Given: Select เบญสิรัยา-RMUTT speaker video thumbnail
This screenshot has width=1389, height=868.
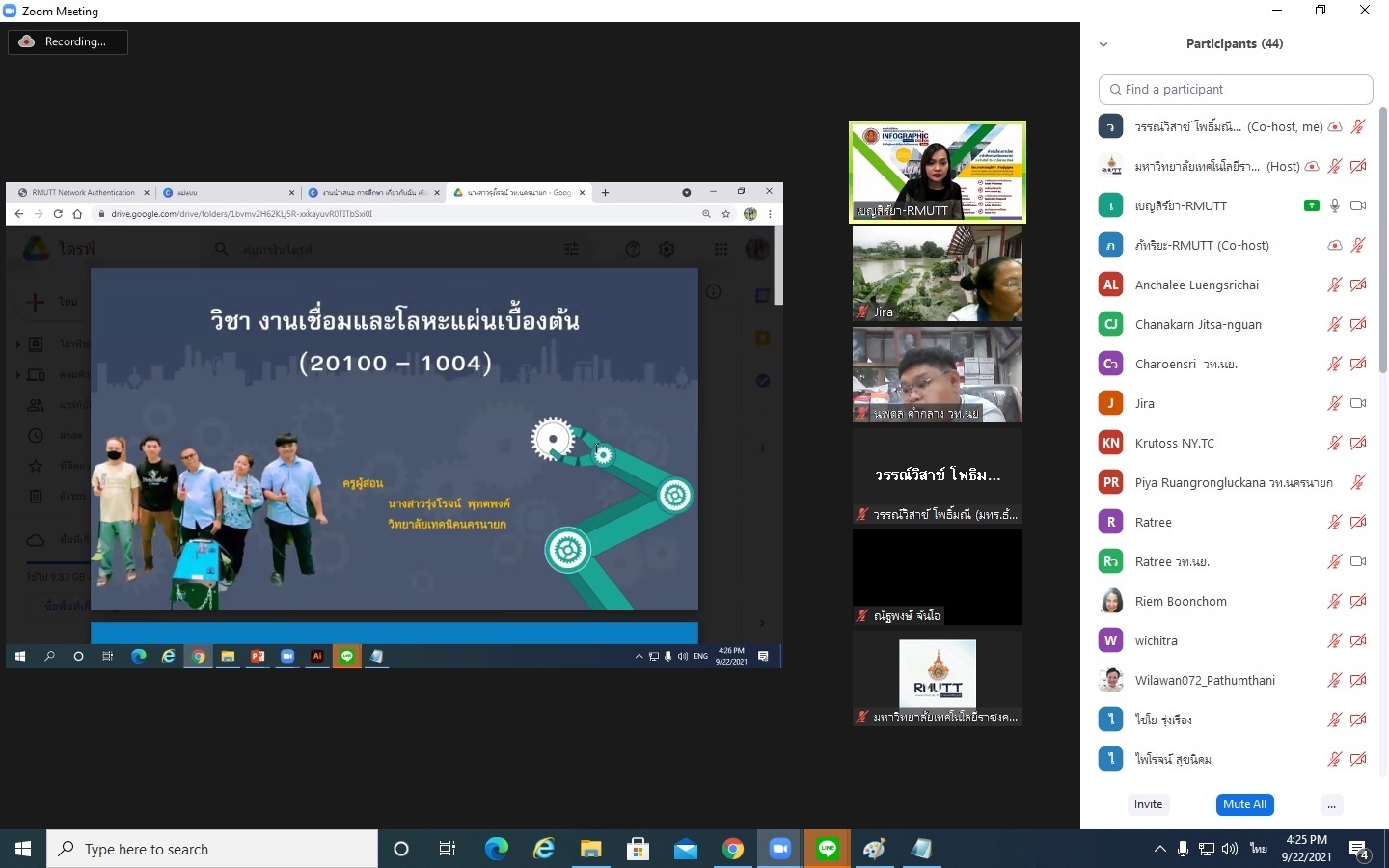Looking at the screenshot, I should click(937, 172).
